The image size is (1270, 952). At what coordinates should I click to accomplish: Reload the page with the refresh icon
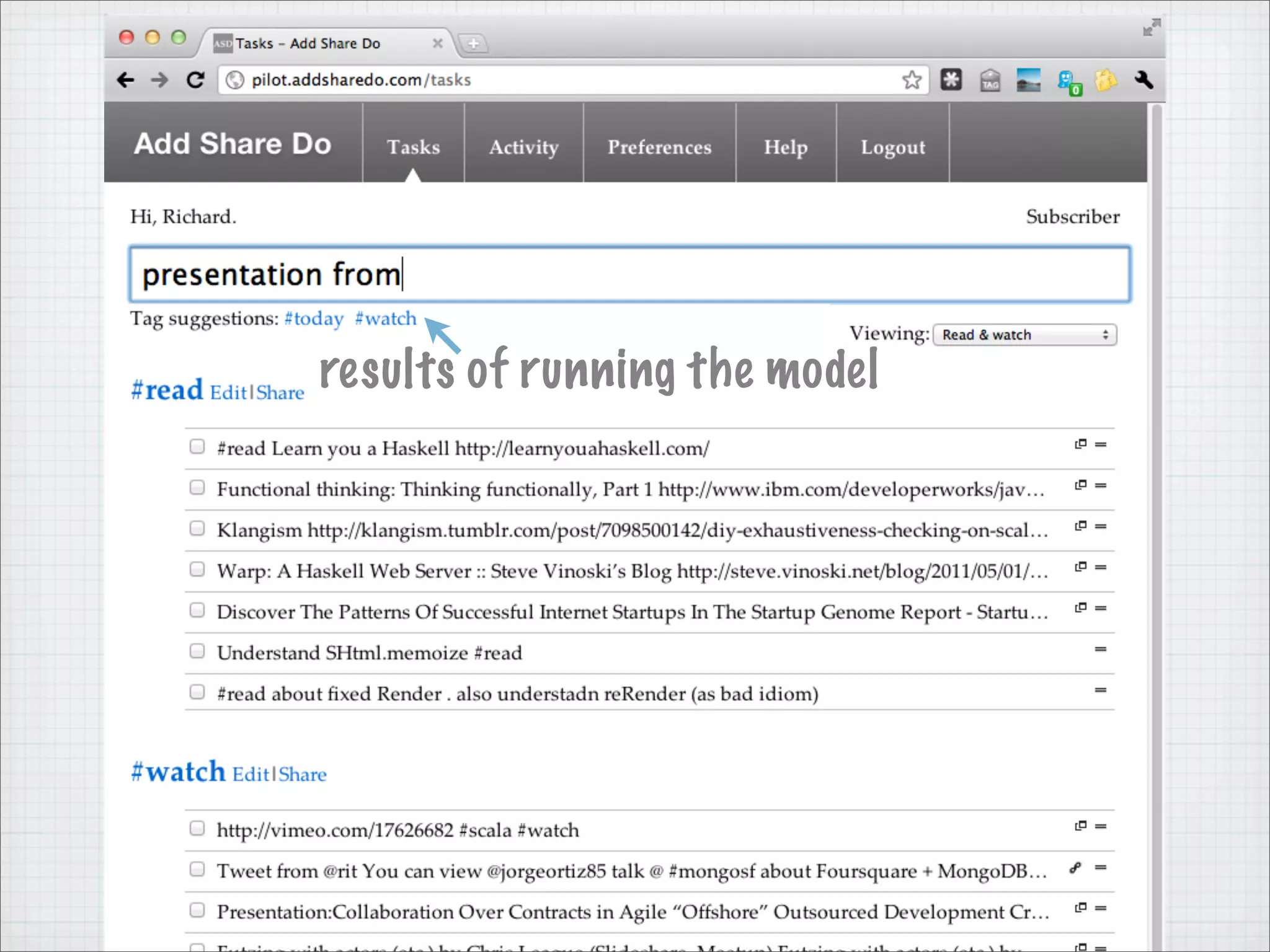click(195, 80)
